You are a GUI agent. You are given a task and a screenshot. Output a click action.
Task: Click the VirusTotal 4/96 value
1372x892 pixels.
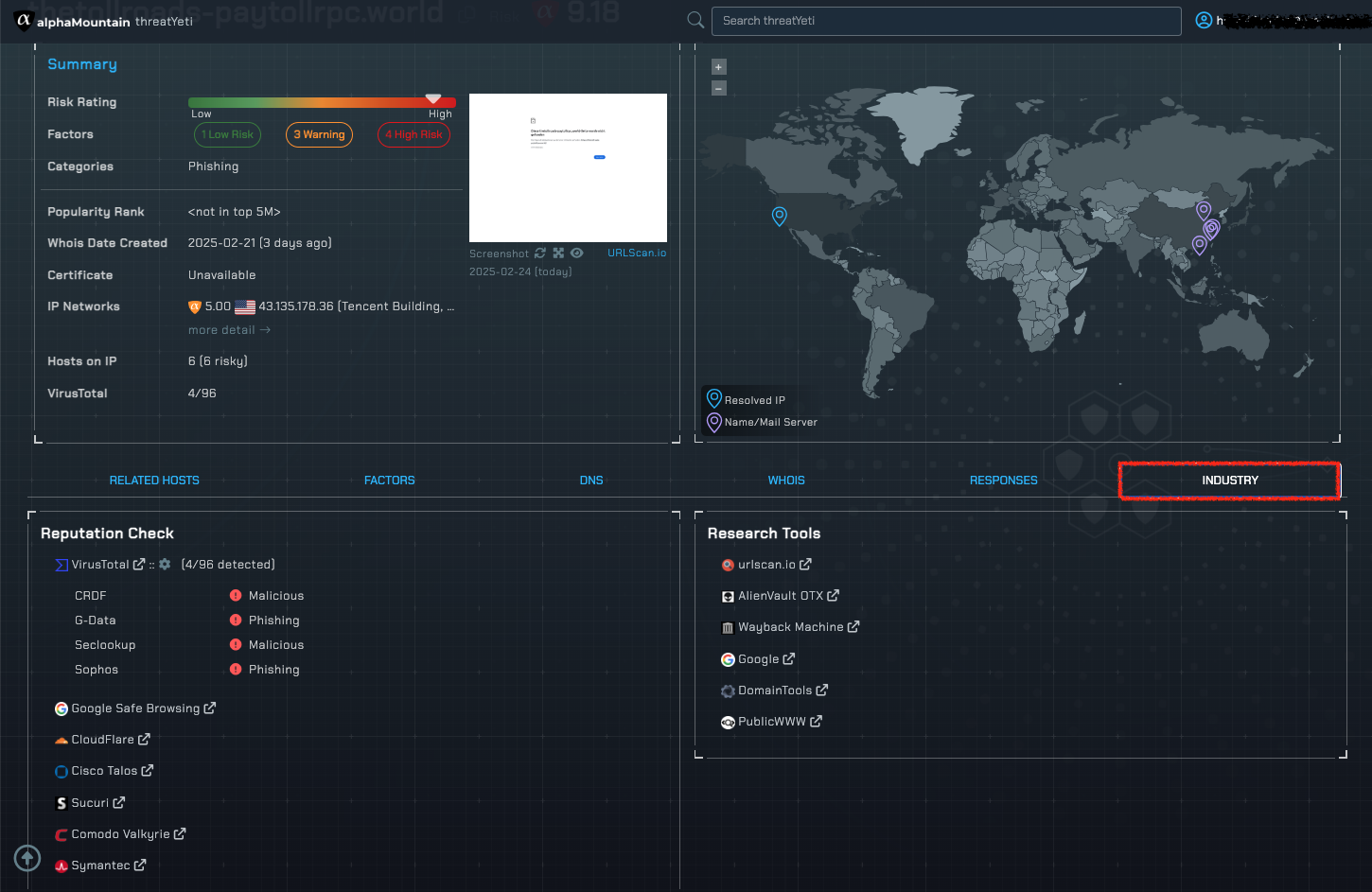click(202, 394)
